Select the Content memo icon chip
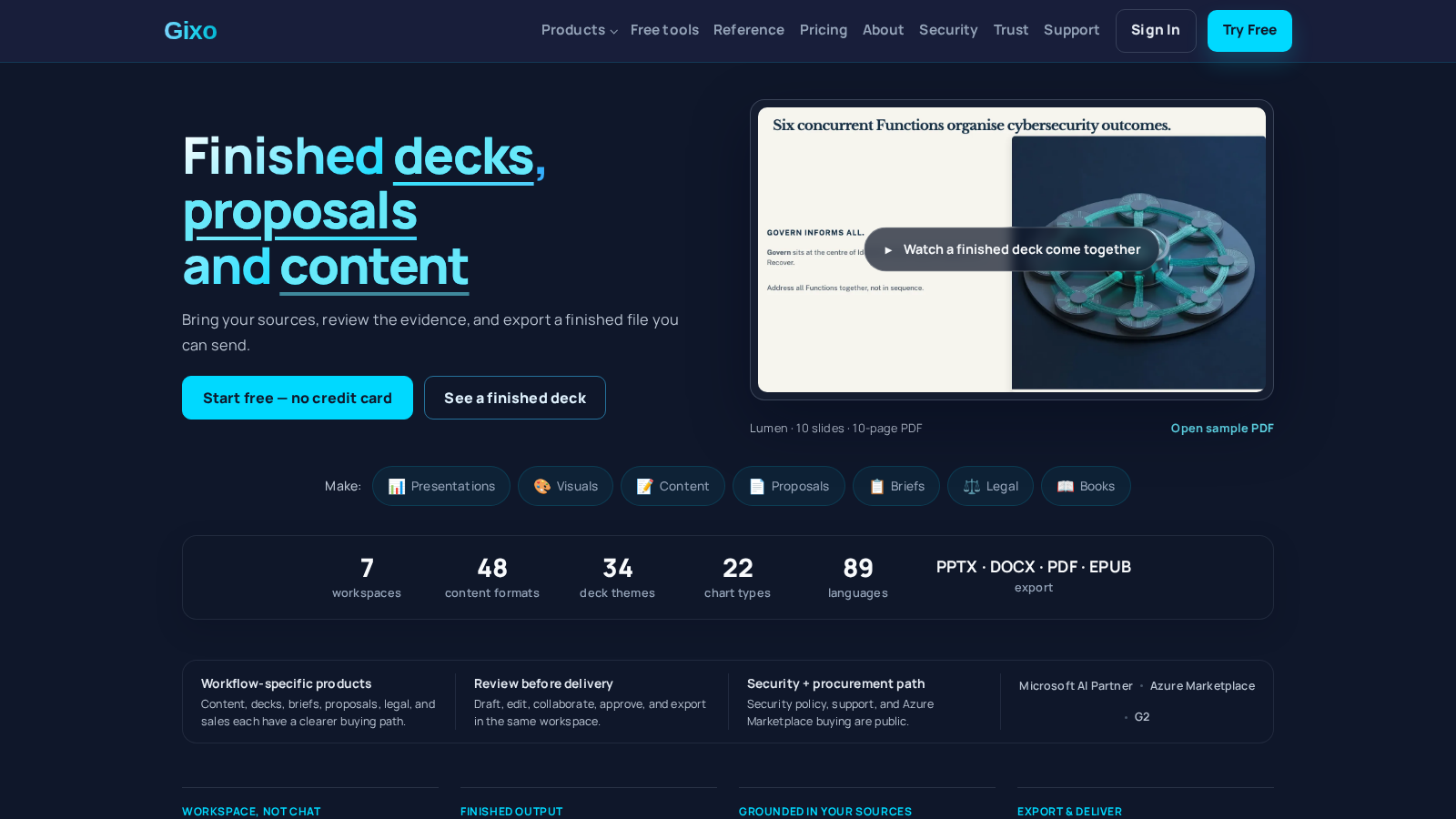Image resolution: width=1456 pixels, height=819 pixels. [x=672, y=486]
